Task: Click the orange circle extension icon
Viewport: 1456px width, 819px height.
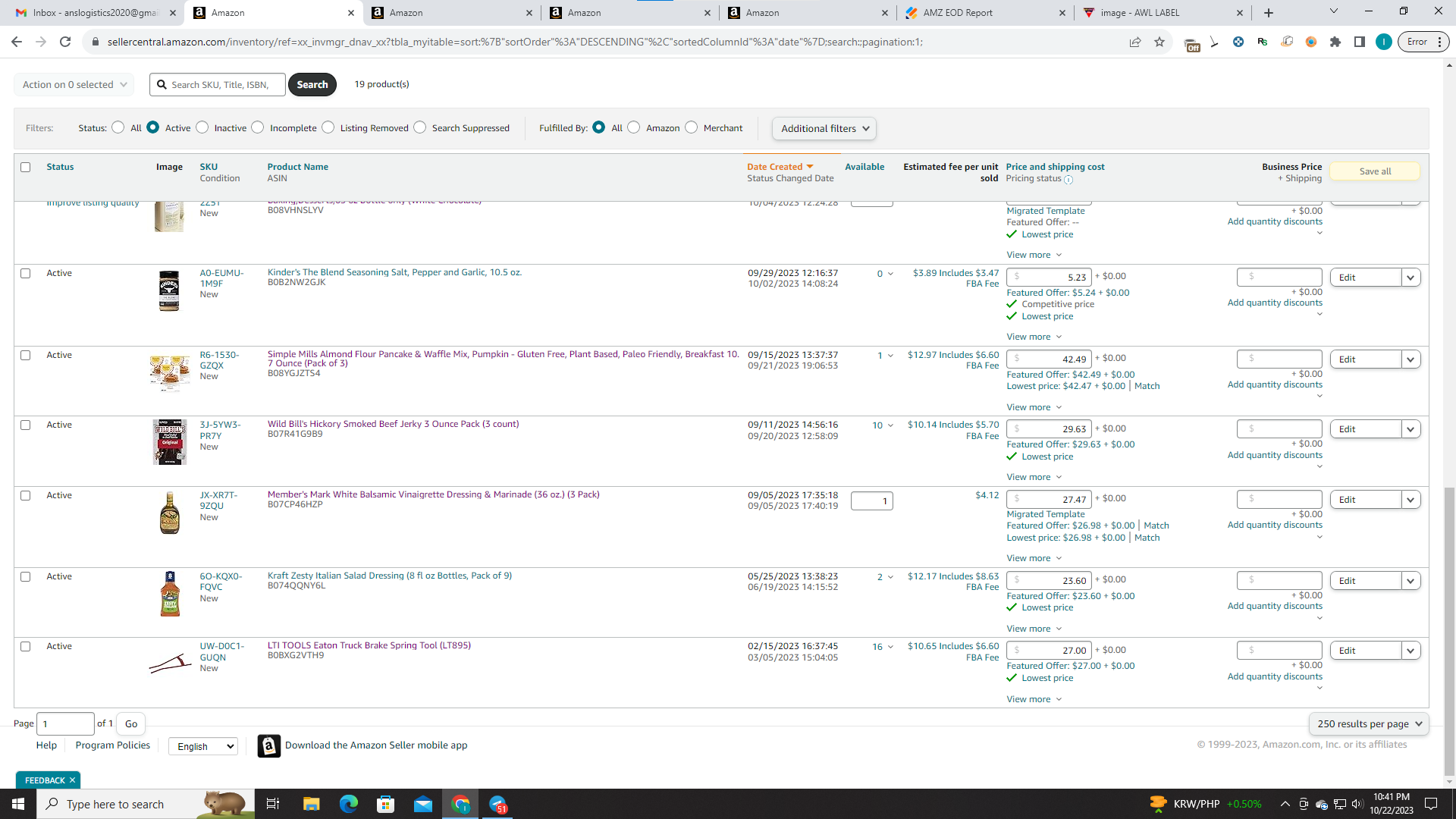Action: (x=1311, y=42)
